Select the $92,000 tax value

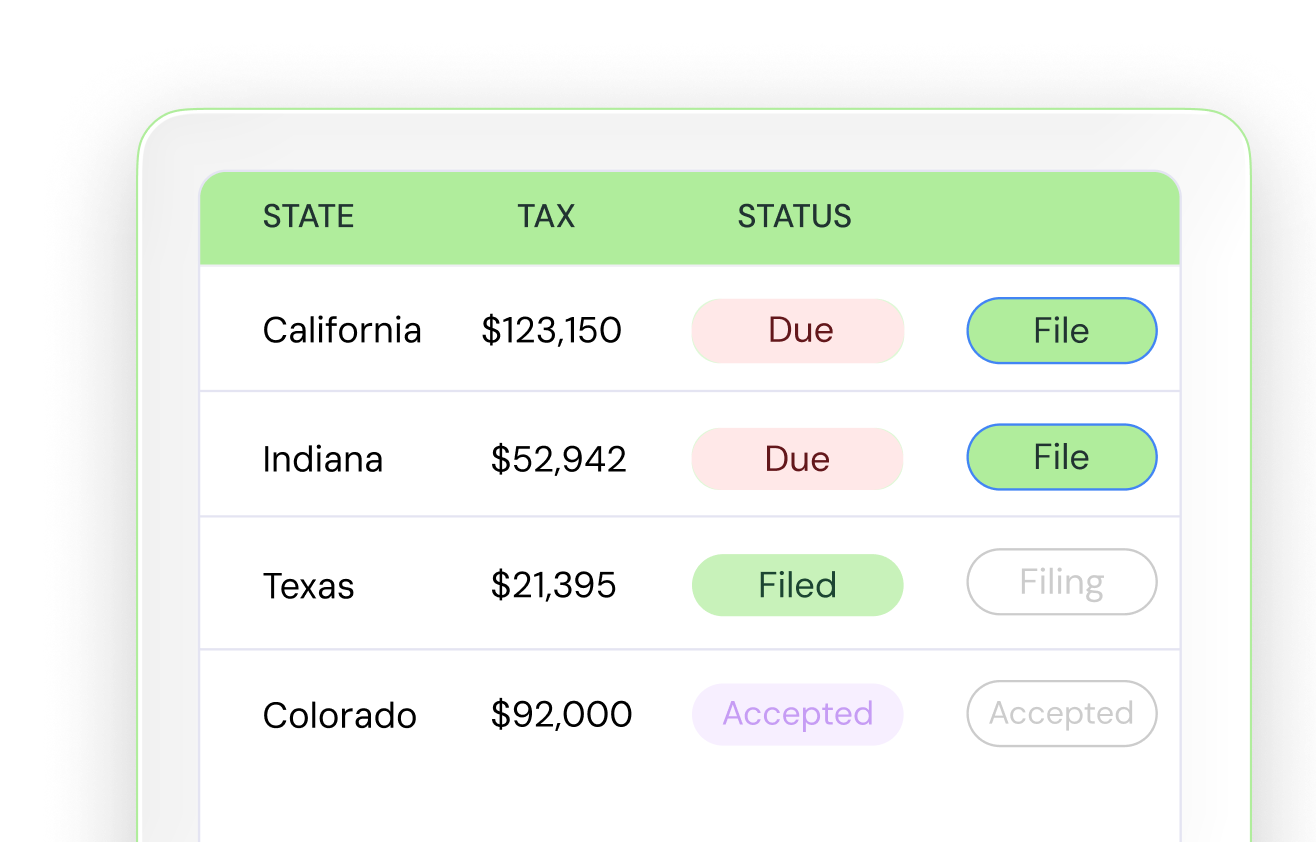561,715
